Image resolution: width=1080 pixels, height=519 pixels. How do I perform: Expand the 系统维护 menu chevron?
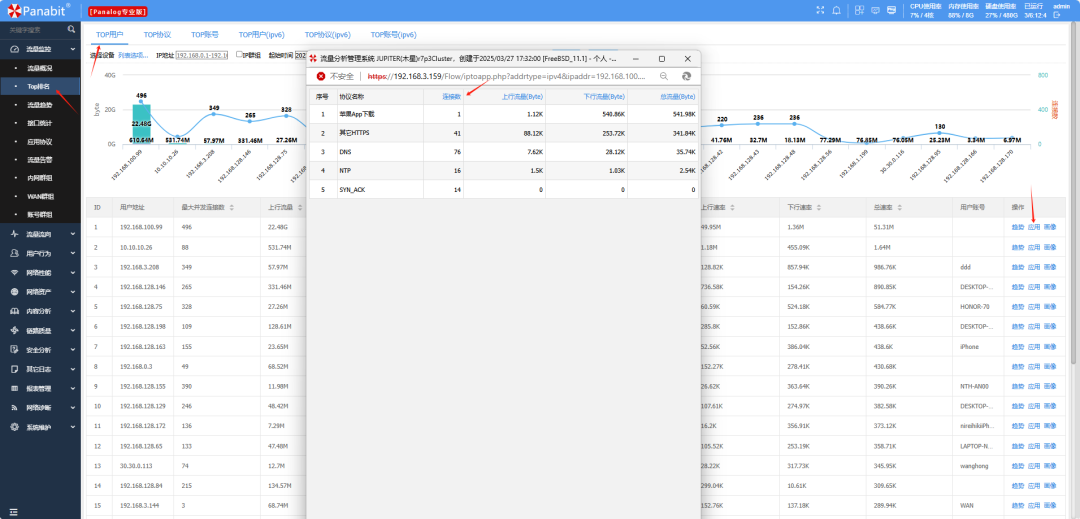[73, 427]
